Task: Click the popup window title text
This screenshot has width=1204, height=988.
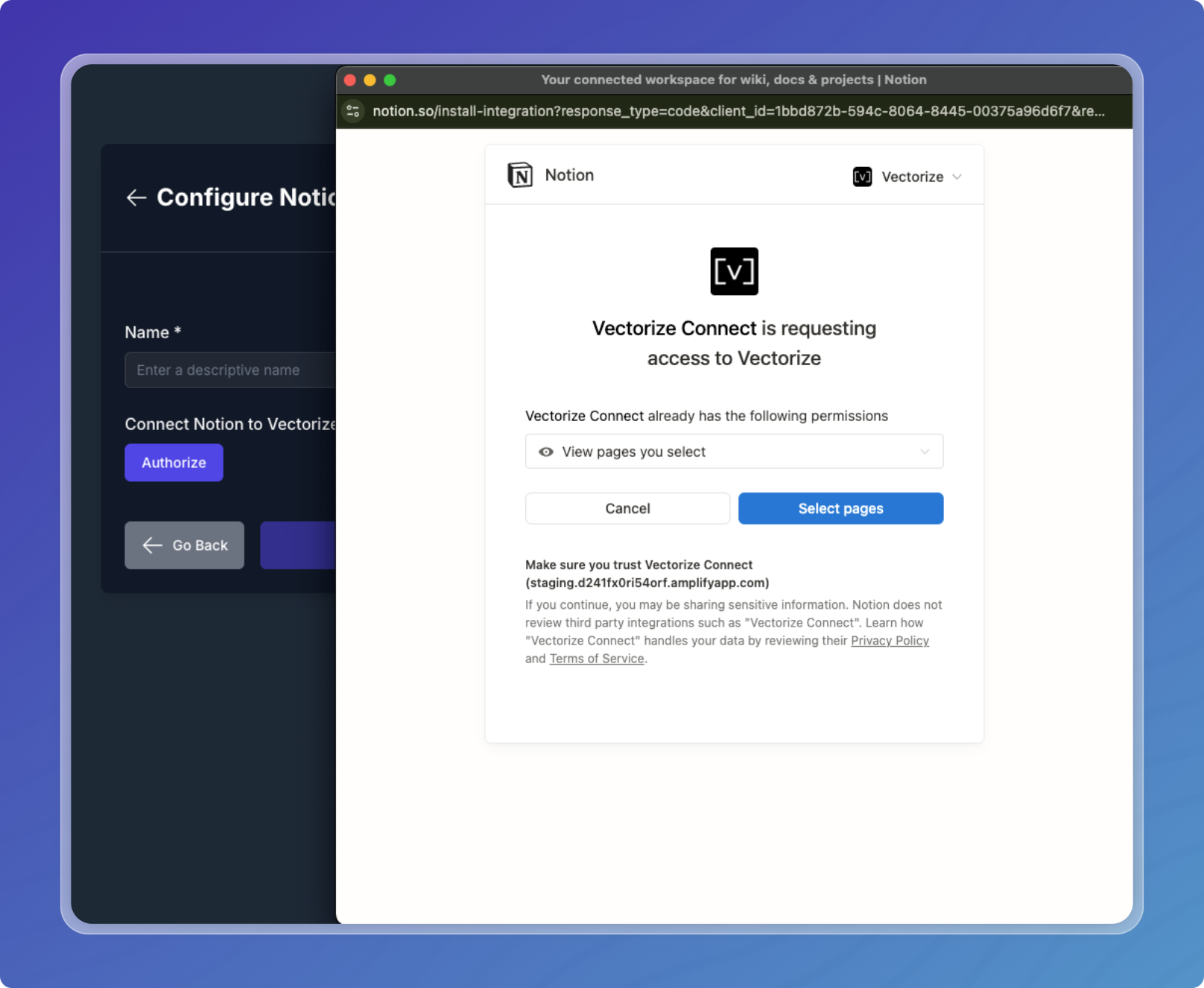Action: (x=734, y=80)
